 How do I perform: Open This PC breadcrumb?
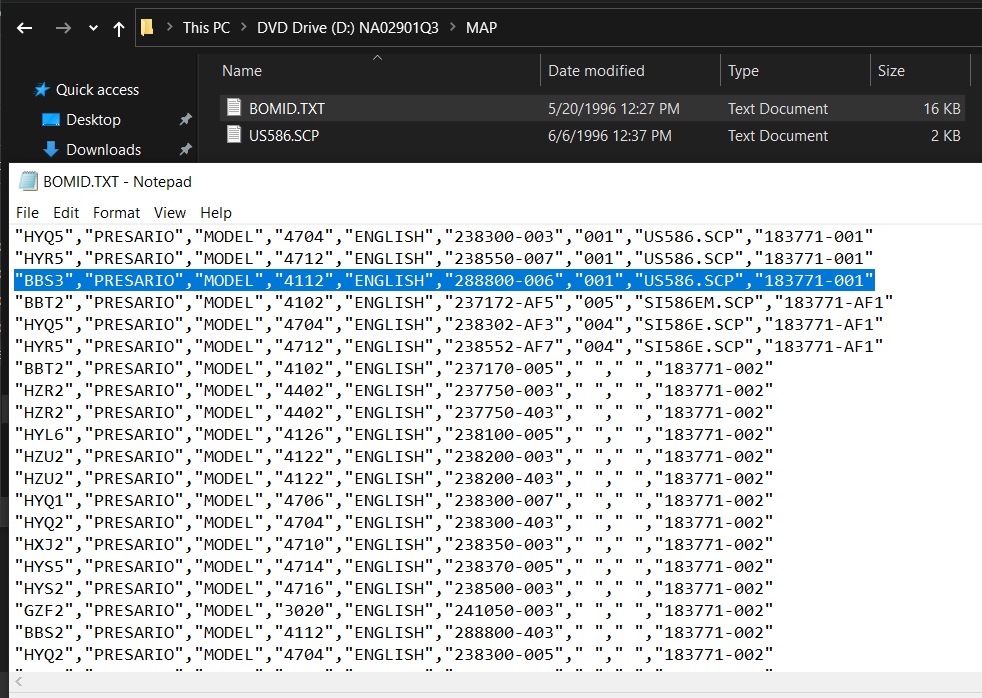click(206, 28)
